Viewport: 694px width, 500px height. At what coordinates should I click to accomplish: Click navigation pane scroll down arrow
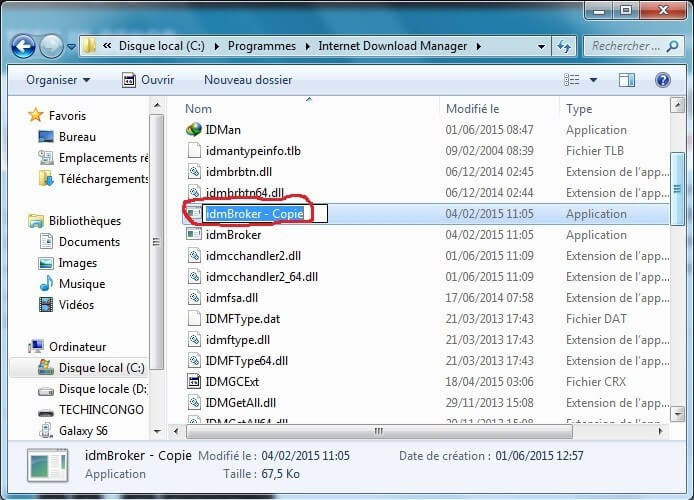pos(157,431)
